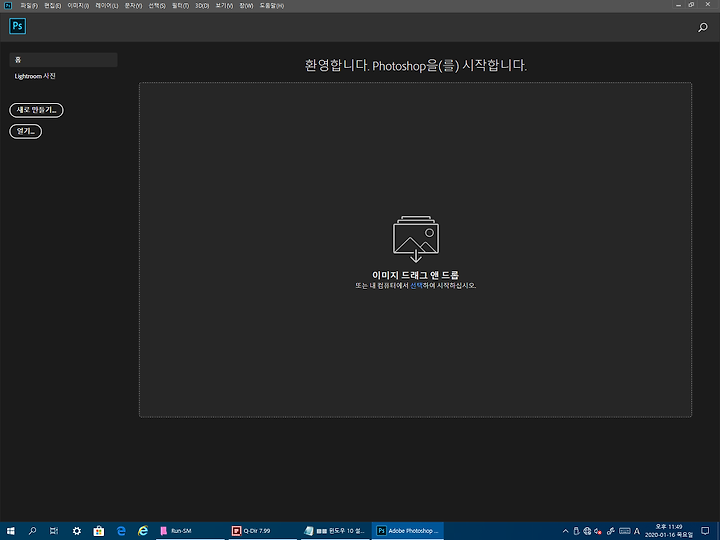720x540 pixels.
Task: Open Windows taskbar search
Action: (x=32, y=531)
